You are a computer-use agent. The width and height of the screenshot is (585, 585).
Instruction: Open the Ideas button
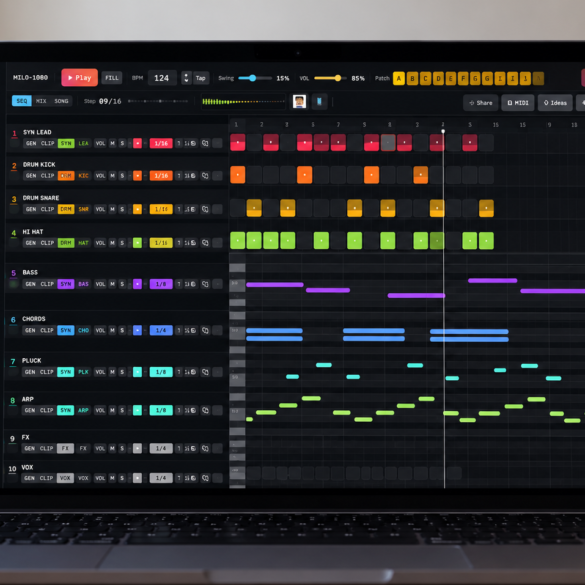point(555,103)
